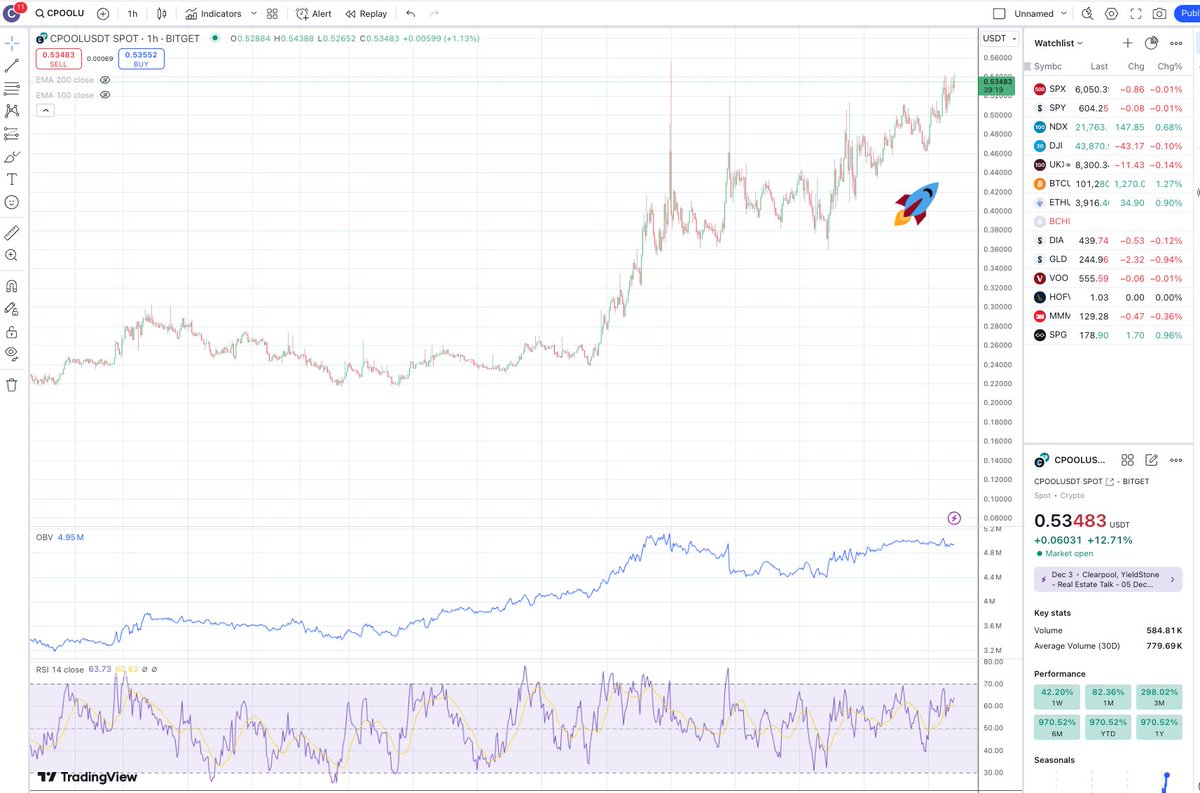Click the redo arrow
1200x793 pixels.
(x=434, y=14)
